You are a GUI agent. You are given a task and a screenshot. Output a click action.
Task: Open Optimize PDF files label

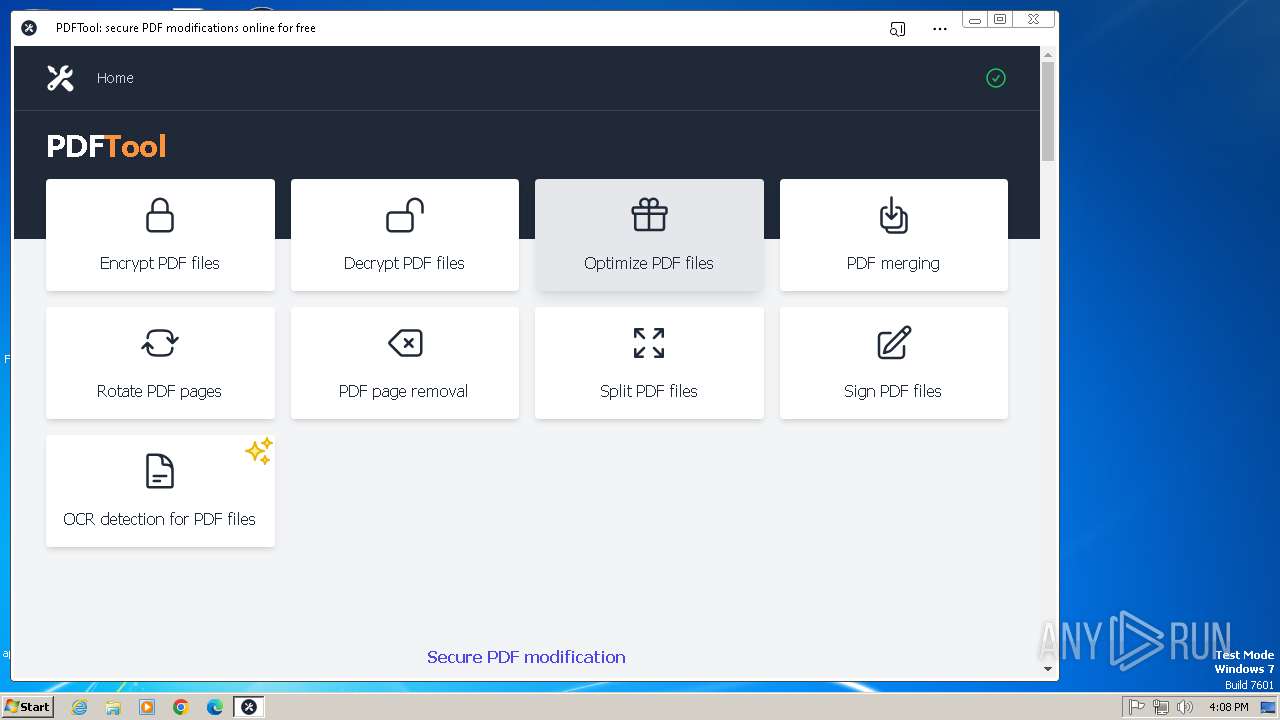pyautogui.click(x=649, y=263)
